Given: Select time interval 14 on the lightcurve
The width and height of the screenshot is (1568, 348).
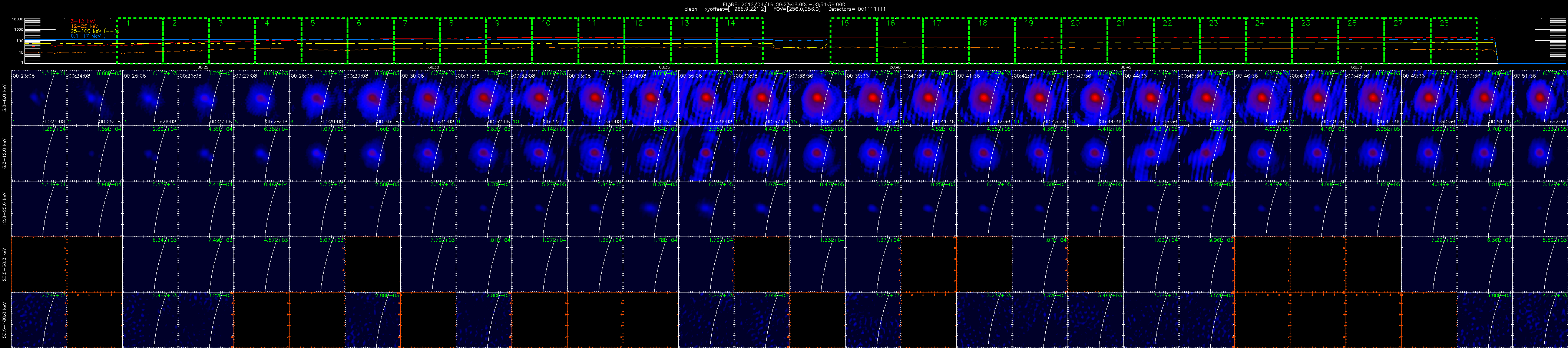Looking at the screenshot, I should (x=740, y=40).
